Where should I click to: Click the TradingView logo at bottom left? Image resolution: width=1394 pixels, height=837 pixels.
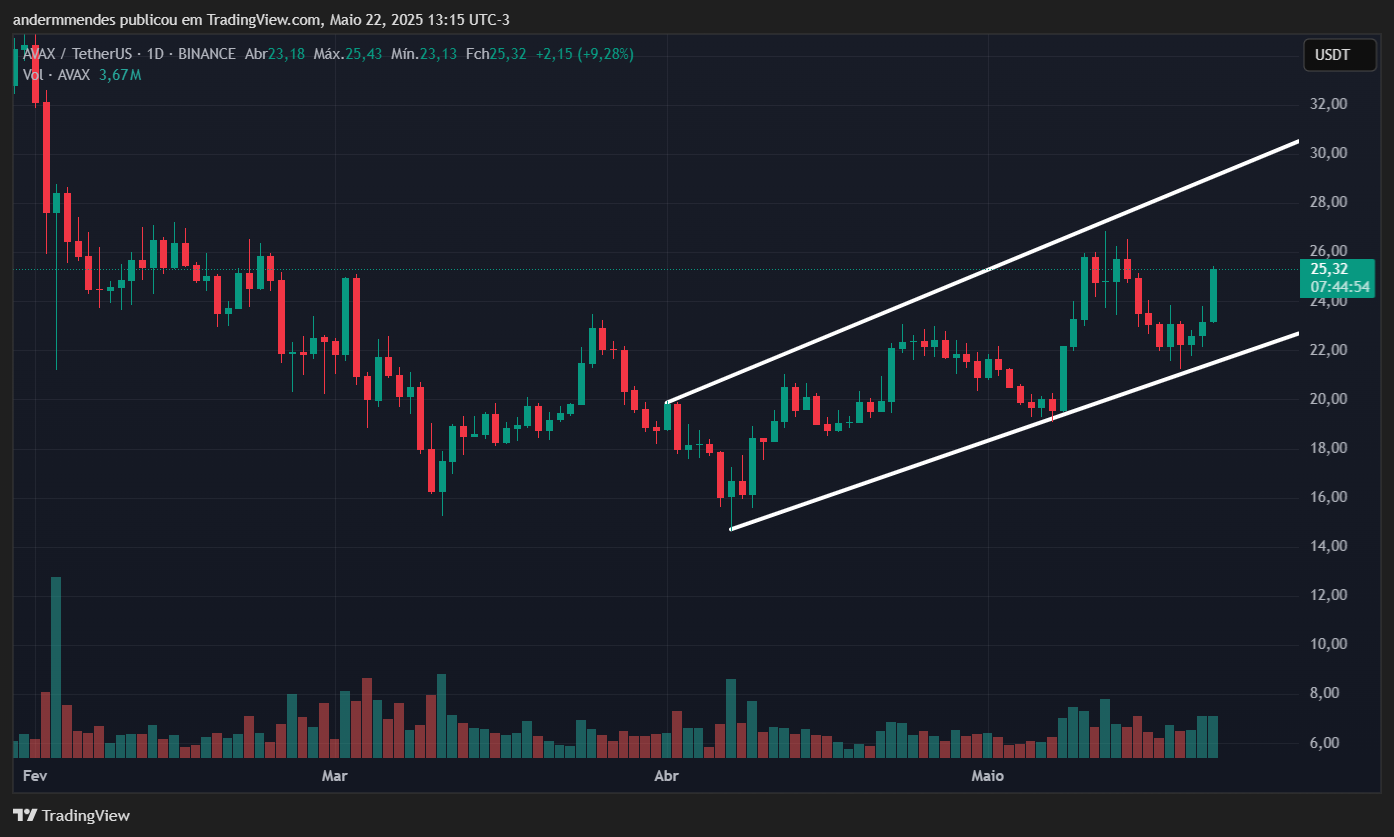pos(71,815)
